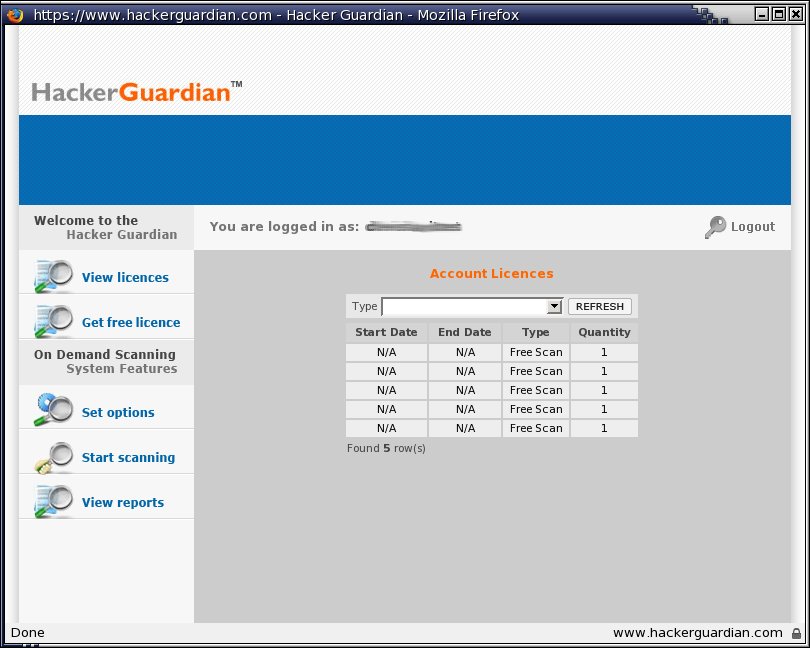This screenshot has height=648, width=810.
Task: Click the Start scanning magnifier icon
Action: [54, 457]
